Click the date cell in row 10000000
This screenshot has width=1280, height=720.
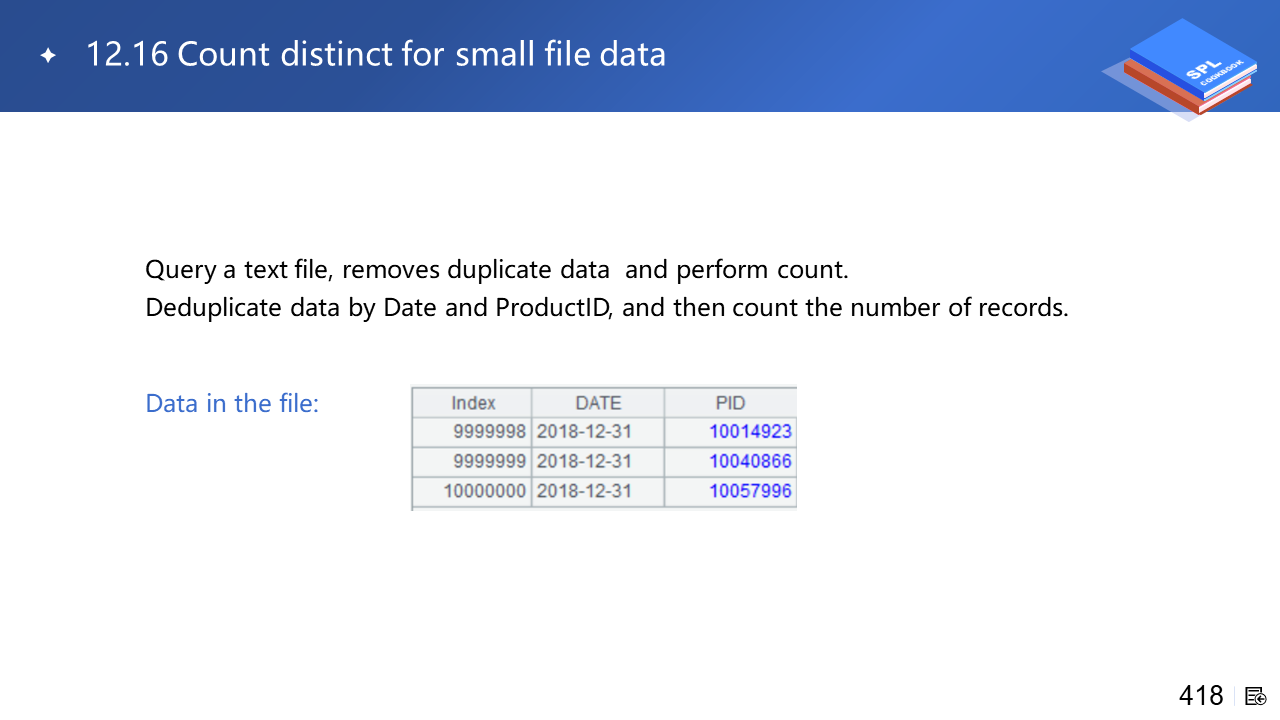click(584, 491)
